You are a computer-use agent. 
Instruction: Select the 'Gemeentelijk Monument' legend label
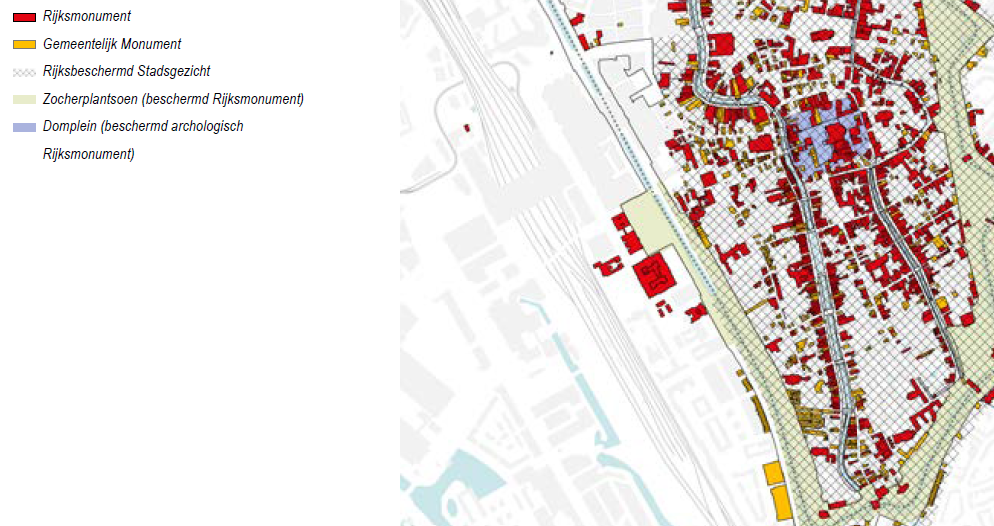click(x=112, y=44)
